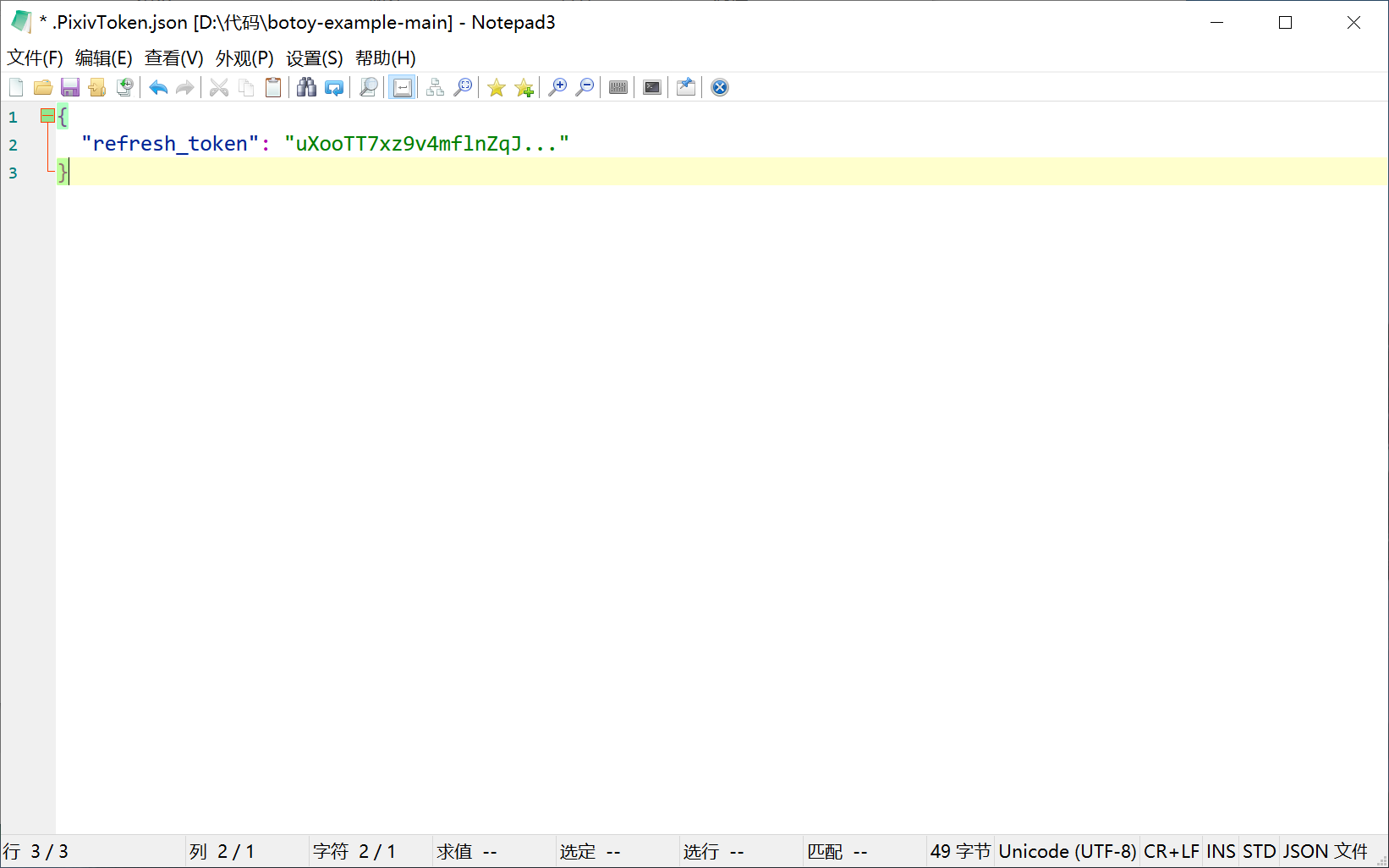The height and width of the screenshot is (868, 1389).
Task: Click the blue circle X exit icon
Action: click(x=720, y=87)
